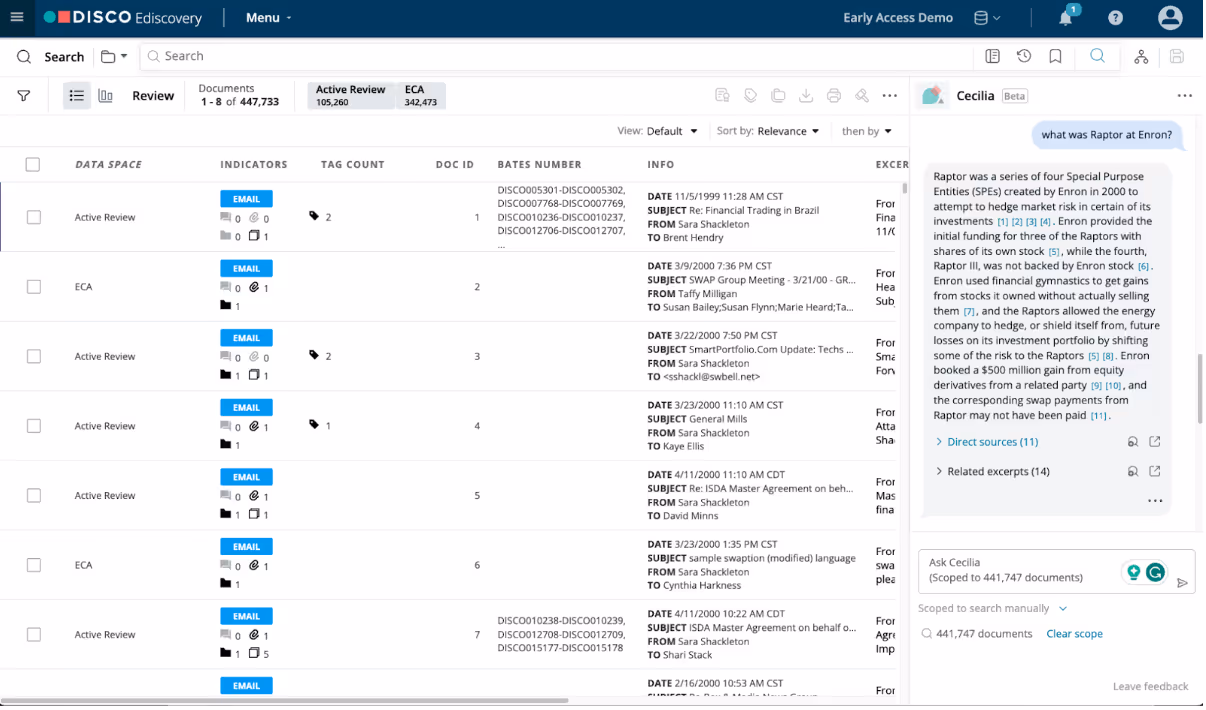The width and height of the screenshot is (1206, 710).
Task: Focus the main Search input field
Action: (556, 57)
